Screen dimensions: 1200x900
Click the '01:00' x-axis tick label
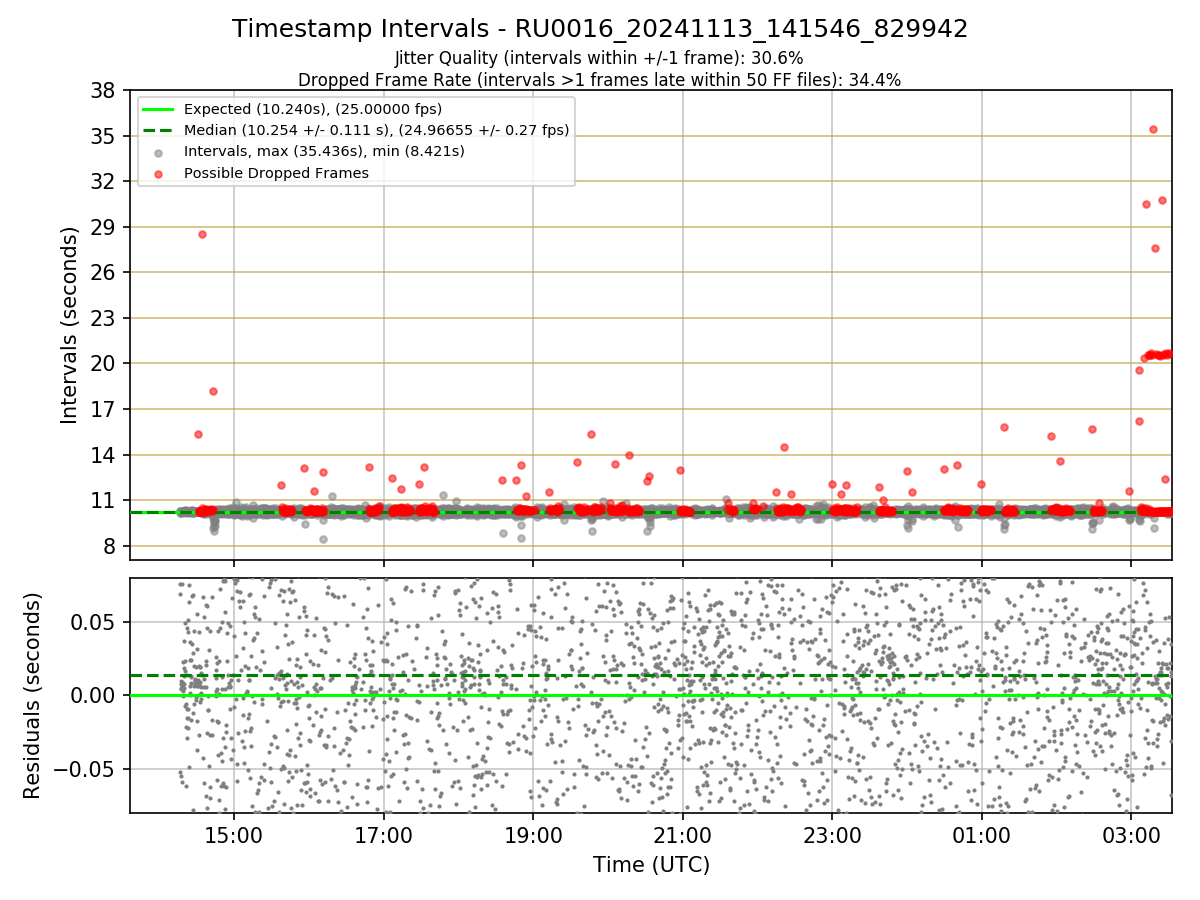982,836
